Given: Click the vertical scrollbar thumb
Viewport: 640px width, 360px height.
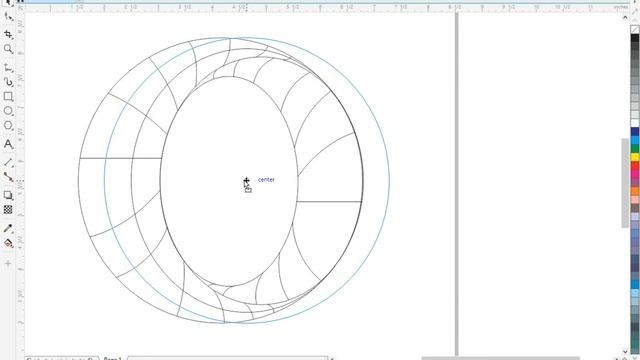Looking at the screenshot, I should coord(625,183).
